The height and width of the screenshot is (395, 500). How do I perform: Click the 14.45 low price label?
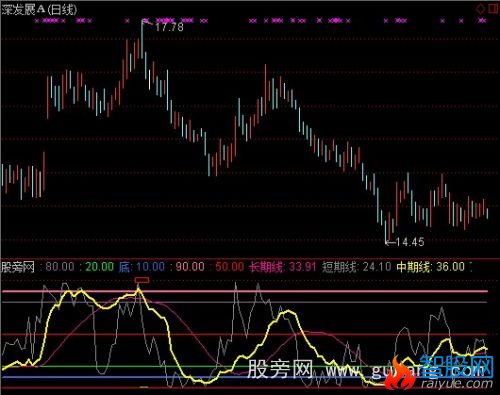(x=410, y=242)
